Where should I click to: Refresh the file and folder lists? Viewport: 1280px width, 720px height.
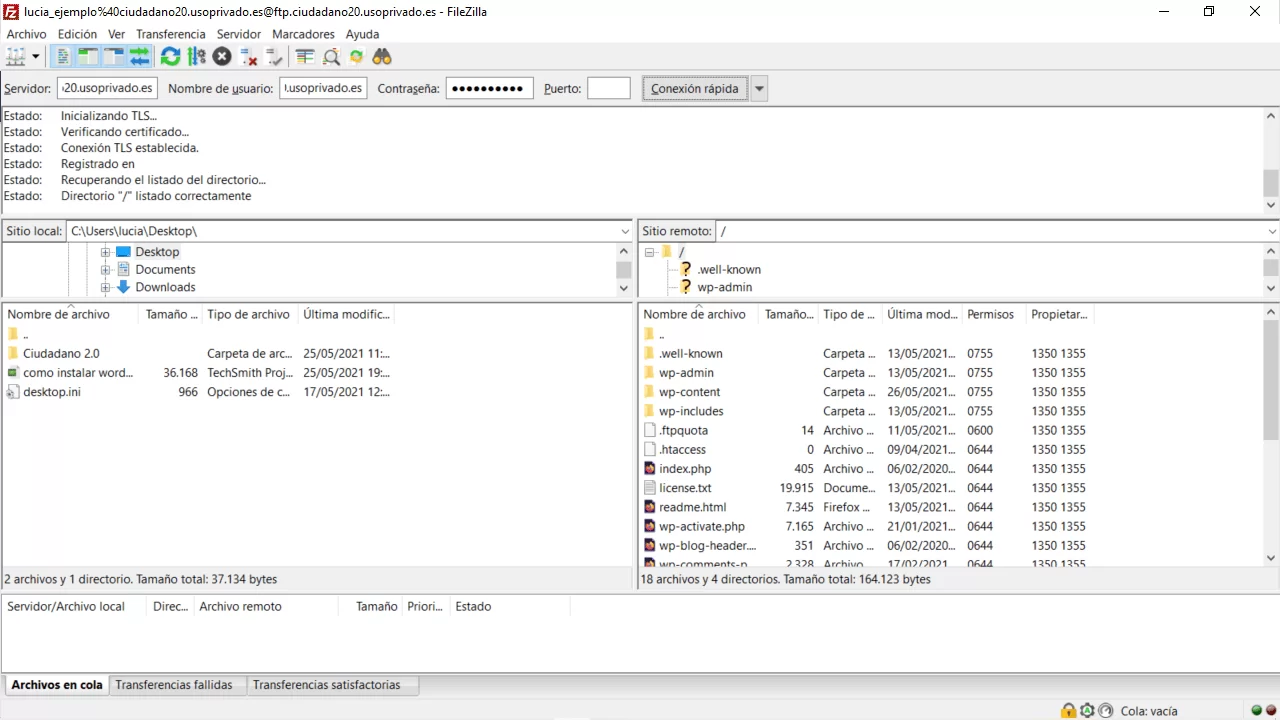point(171,57)
